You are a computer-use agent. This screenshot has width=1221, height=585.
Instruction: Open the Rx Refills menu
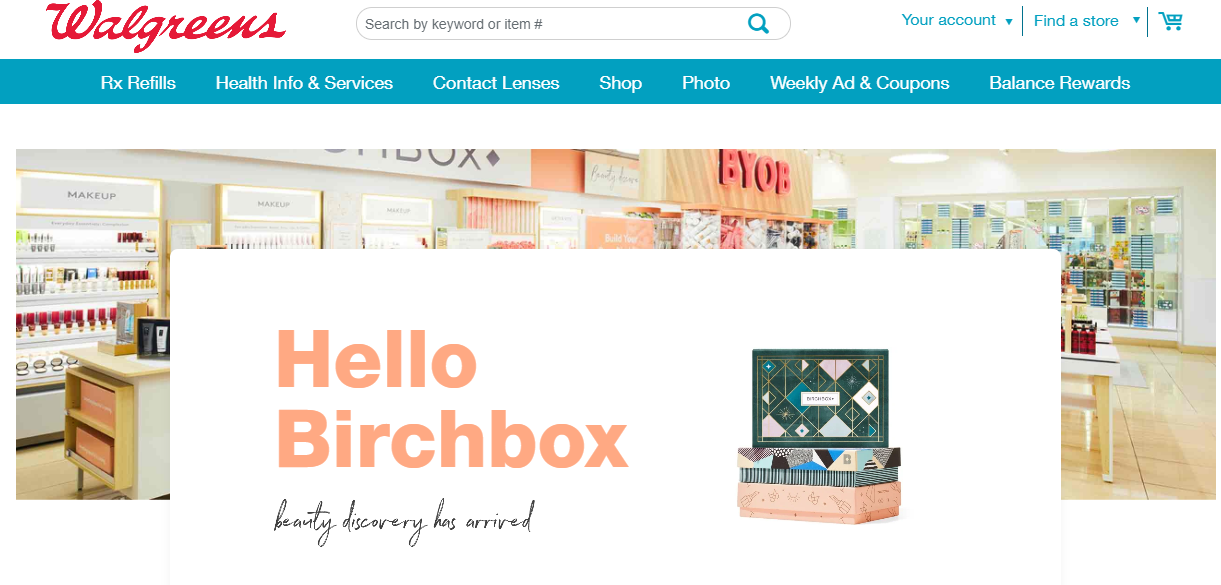pos(138,83)
